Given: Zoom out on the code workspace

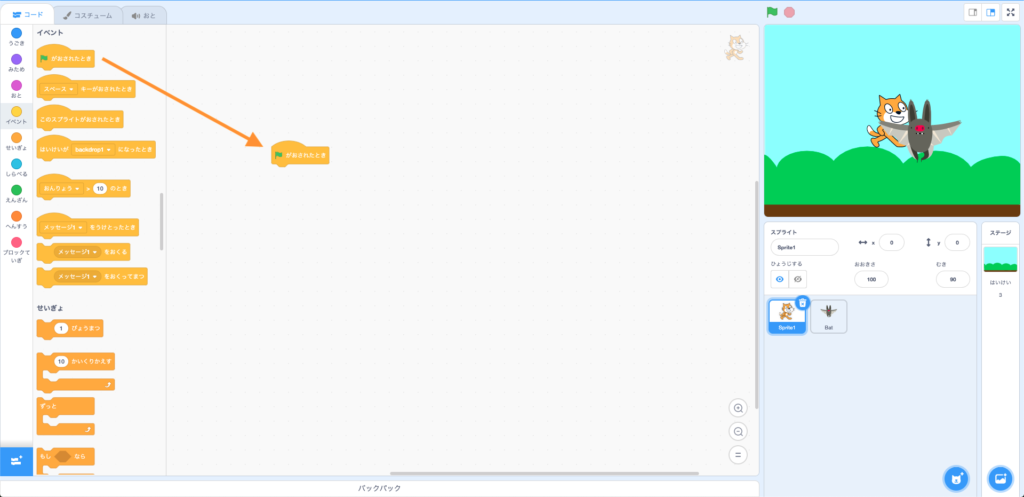Looking at the screenshot, I should click(x=739, y=431).
